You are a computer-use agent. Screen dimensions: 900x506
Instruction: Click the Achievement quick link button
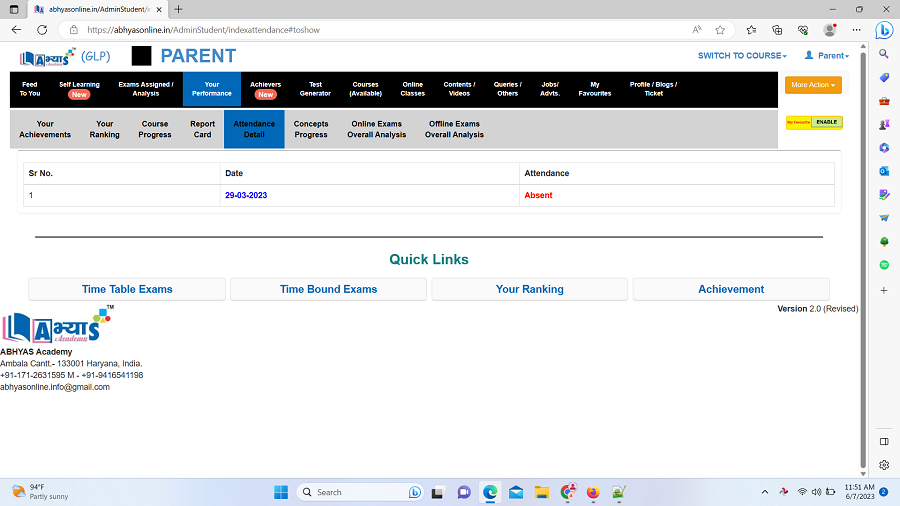point(731,289)
